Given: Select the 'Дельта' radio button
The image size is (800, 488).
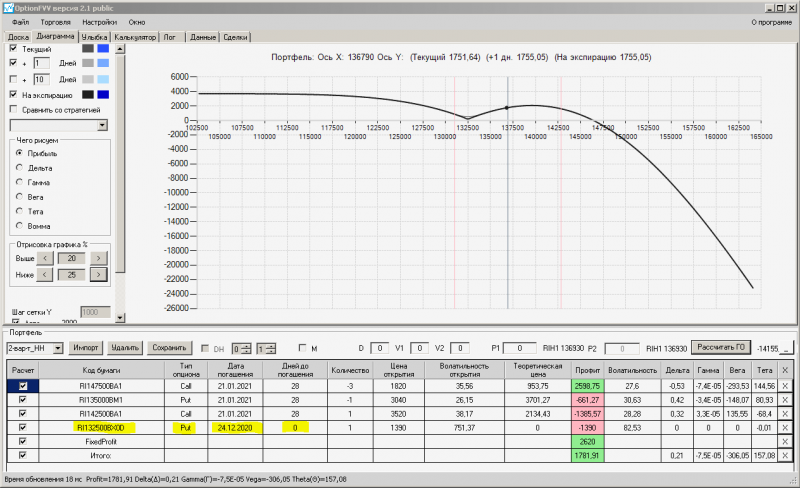Looking at the screenshot, I should coord(19,167).
